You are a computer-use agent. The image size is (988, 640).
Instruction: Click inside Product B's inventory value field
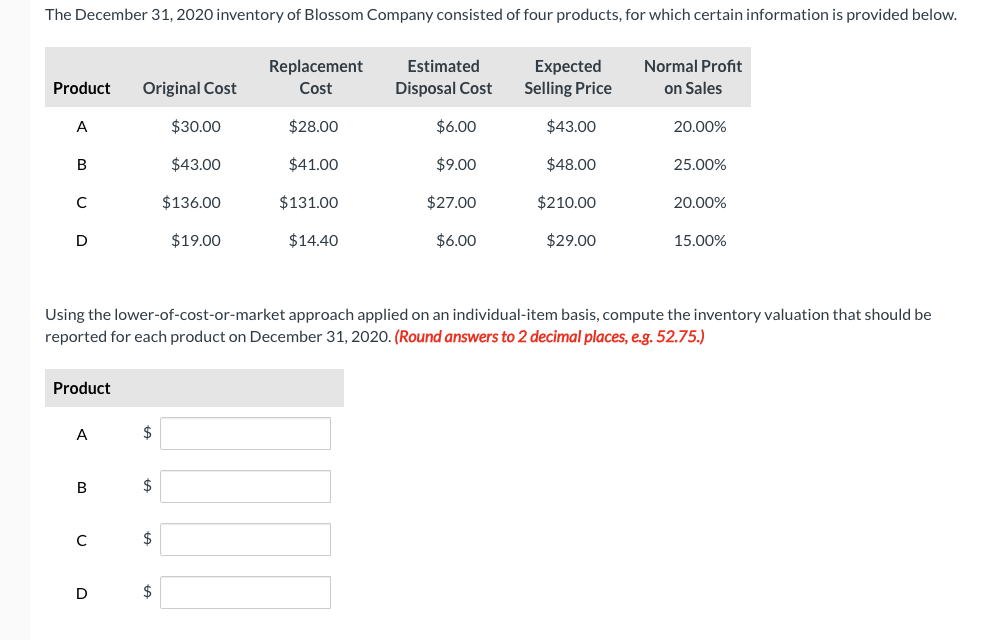(x=245, y=486)
